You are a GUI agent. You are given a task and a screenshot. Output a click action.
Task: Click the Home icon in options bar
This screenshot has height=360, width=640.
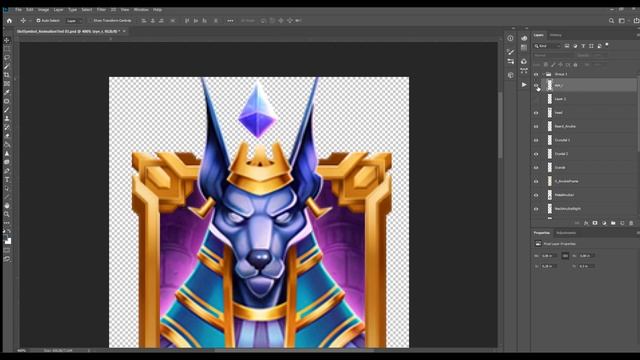[9, 20]
